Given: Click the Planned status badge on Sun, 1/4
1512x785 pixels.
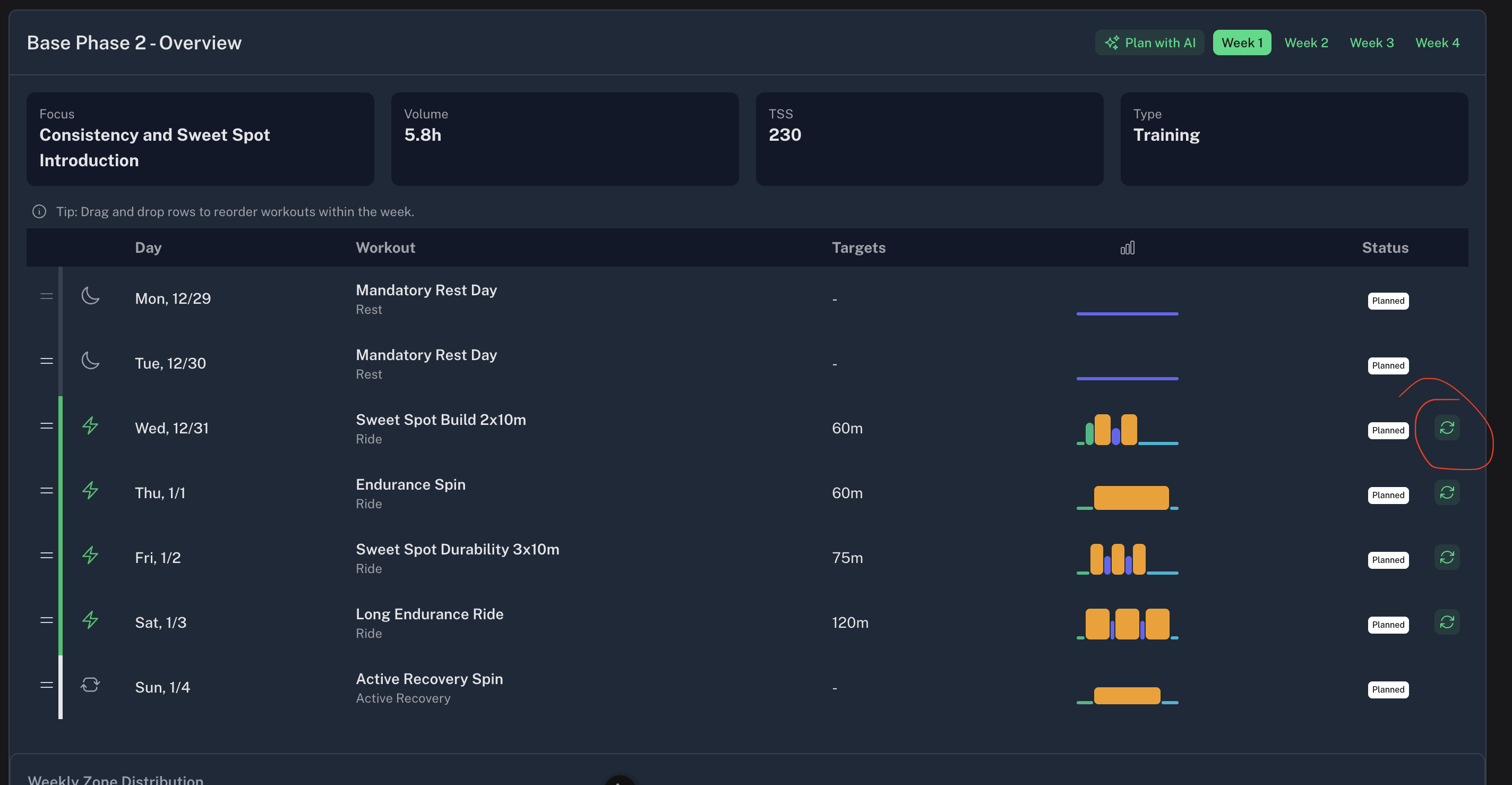Looking at the screenshot, I should click(x=1388, y=689).
